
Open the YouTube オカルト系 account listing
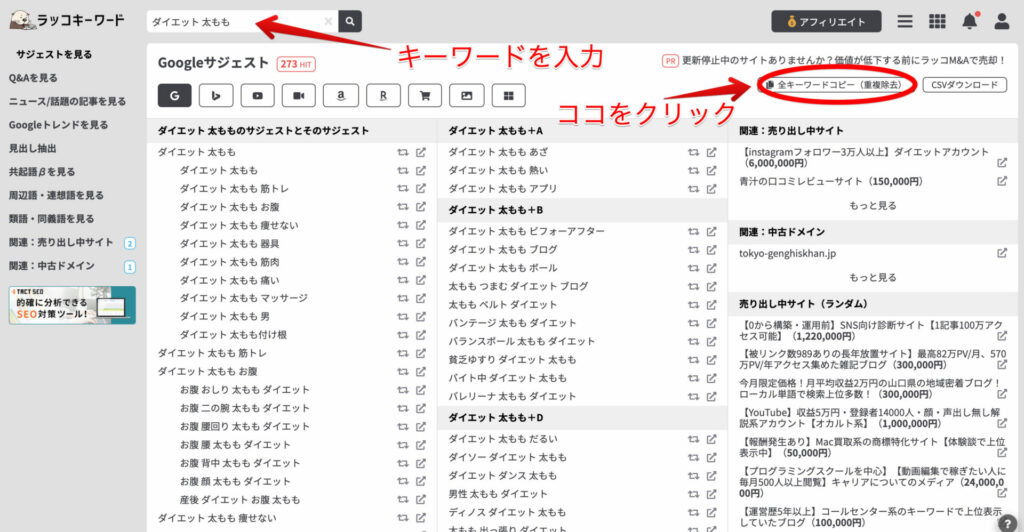(x=870, y=418)
